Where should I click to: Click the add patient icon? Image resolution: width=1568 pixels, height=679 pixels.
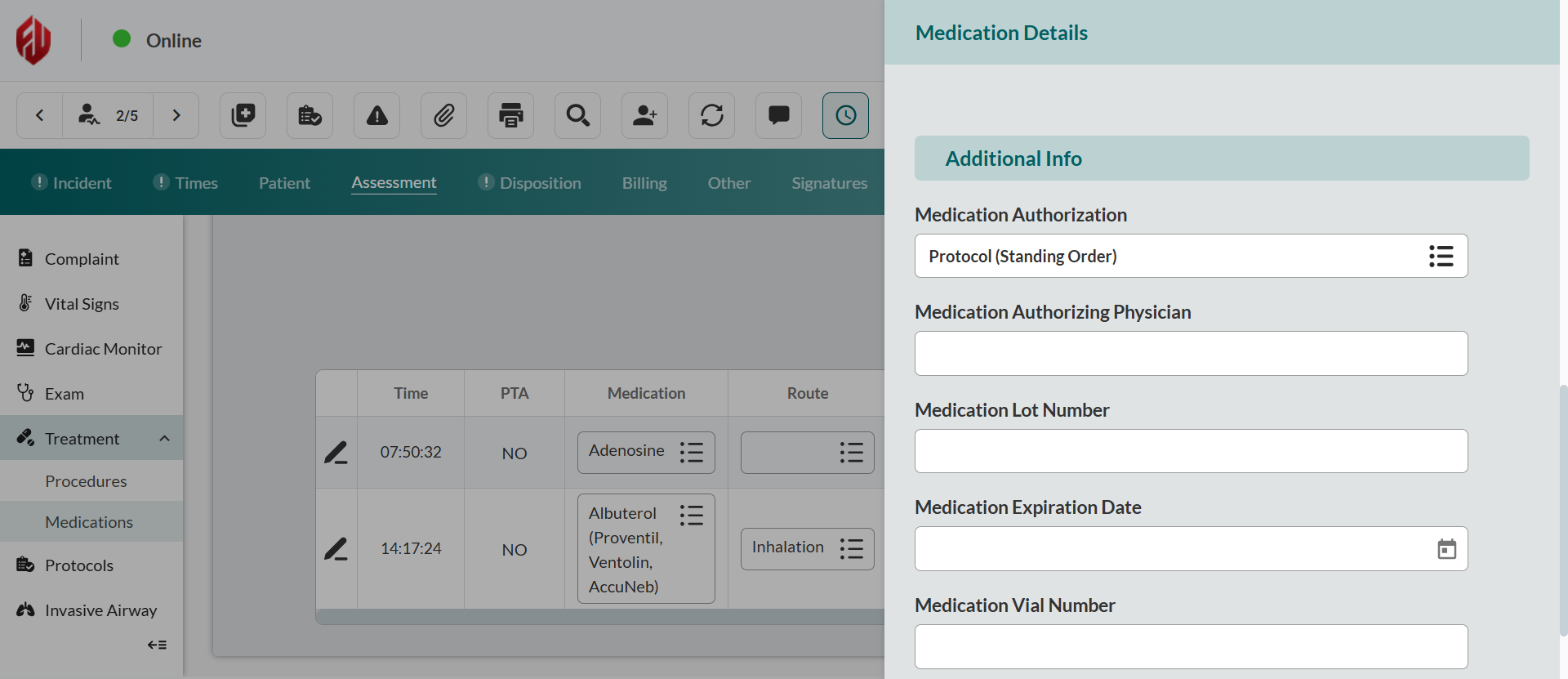644,115
